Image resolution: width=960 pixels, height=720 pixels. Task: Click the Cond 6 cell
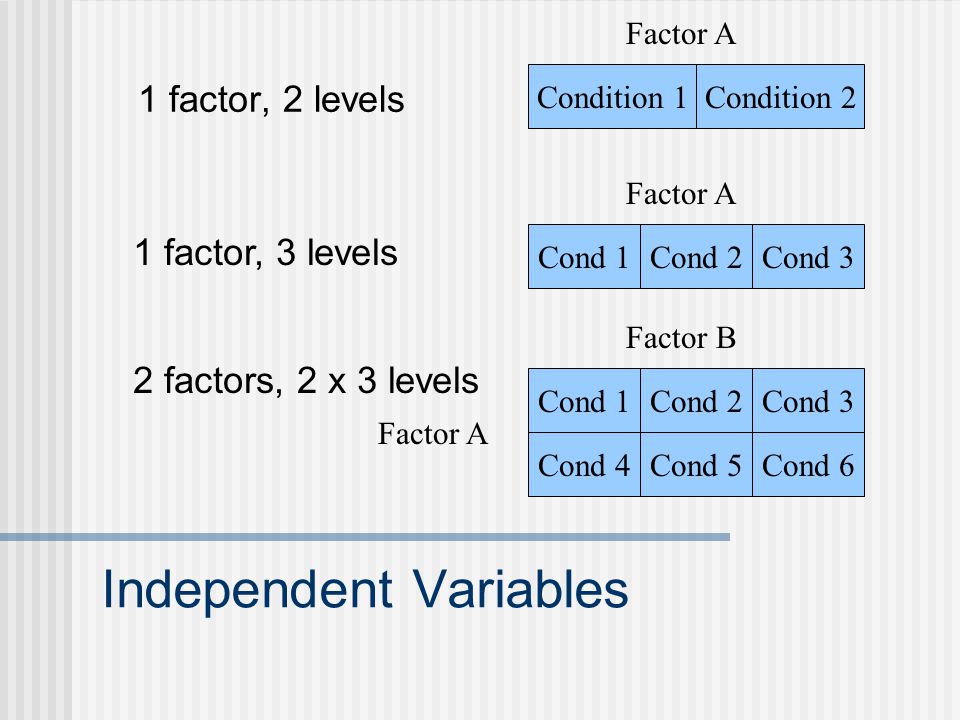809,465
